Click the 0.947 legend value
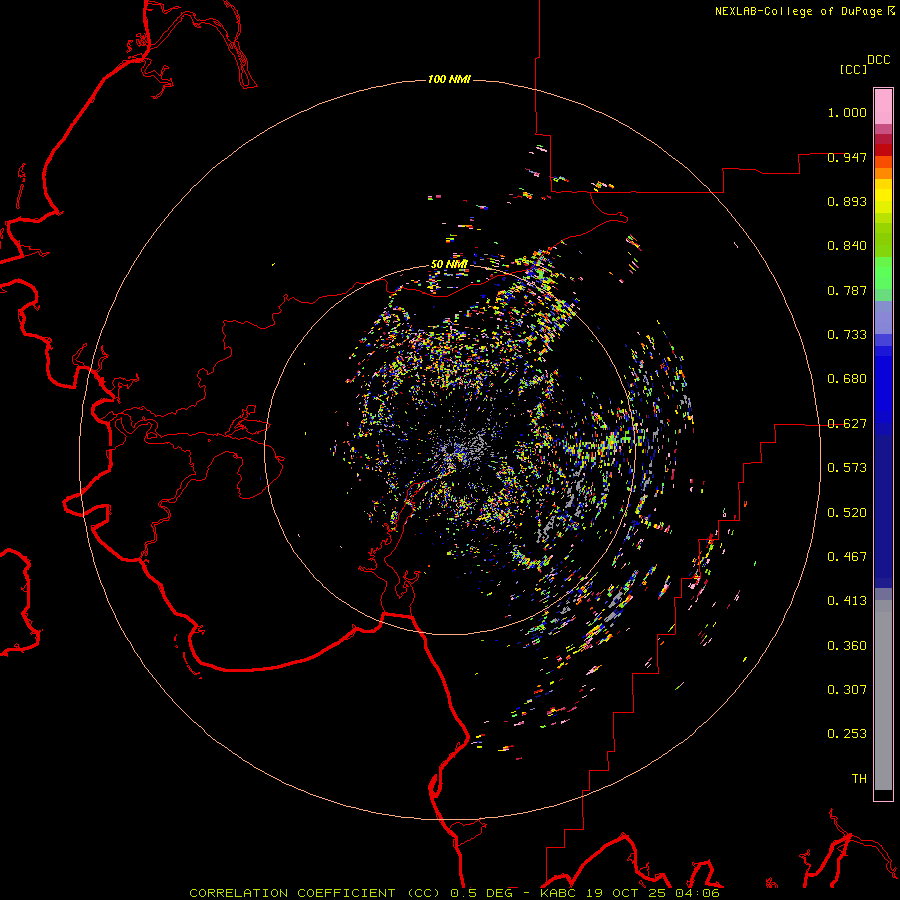Viewport: 900px width, 900px height. click(847, 157)
